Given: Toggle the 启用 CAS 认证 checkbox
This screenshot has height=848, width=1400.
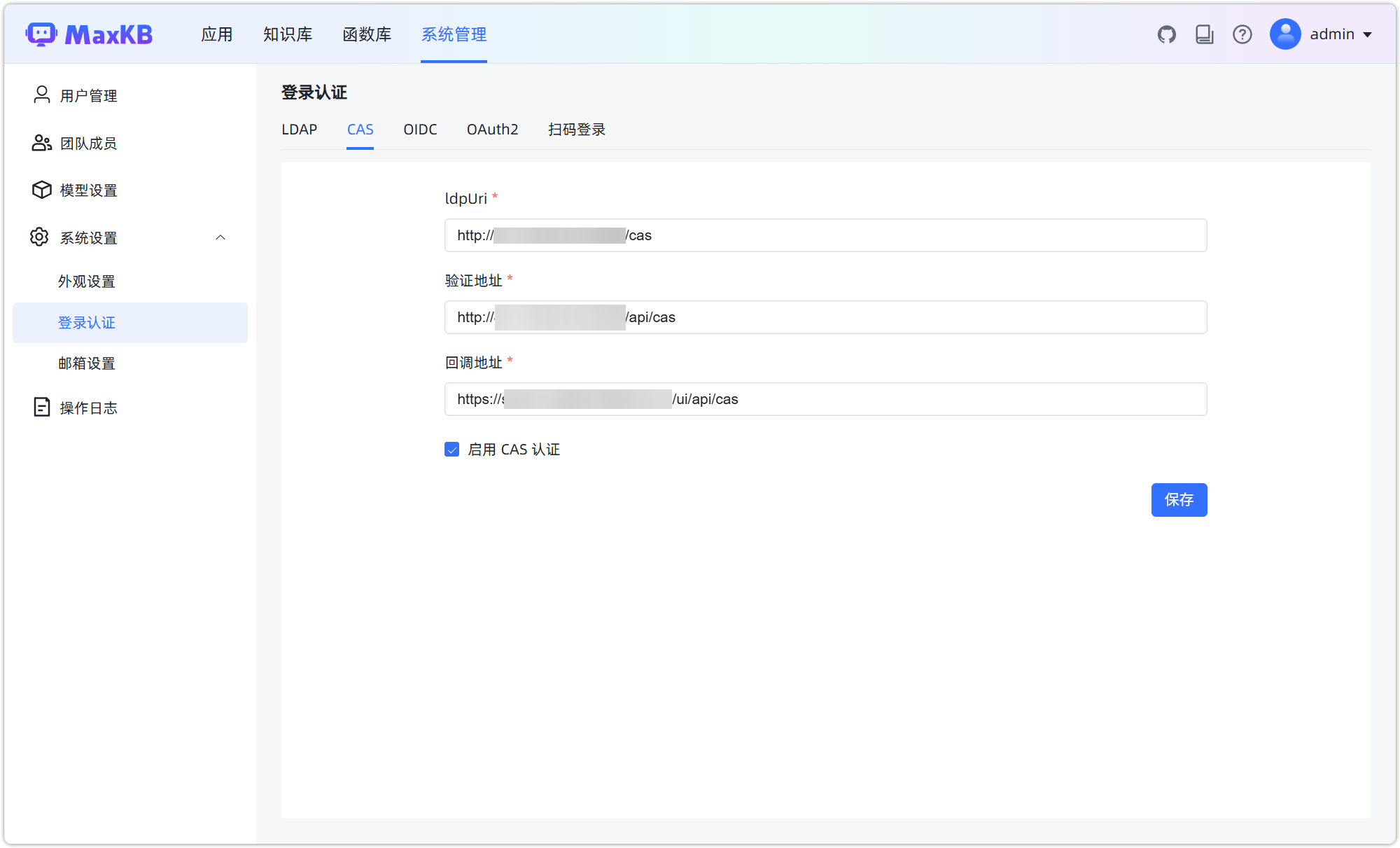Looking at the screenshot, I should (x=452, y=450).
